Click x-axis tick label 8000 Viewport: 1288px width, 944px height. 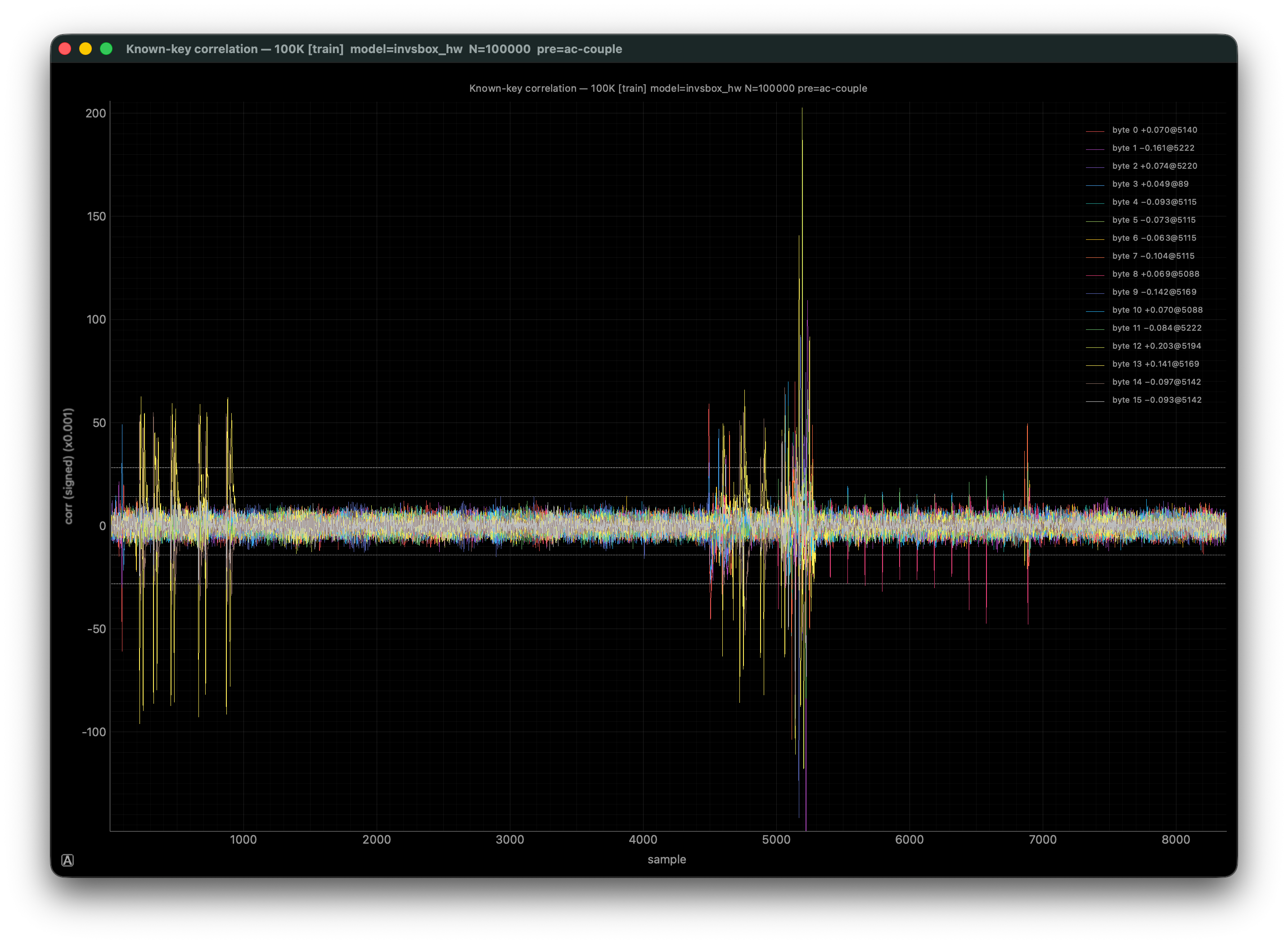click(x=1175, y=840)
